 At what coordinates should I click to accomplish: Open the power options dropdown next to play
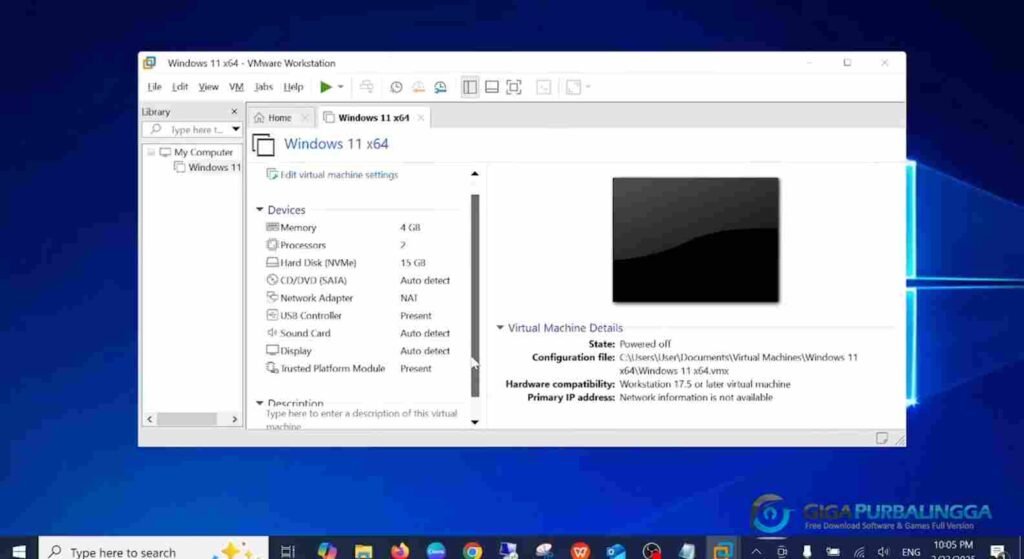340,87
